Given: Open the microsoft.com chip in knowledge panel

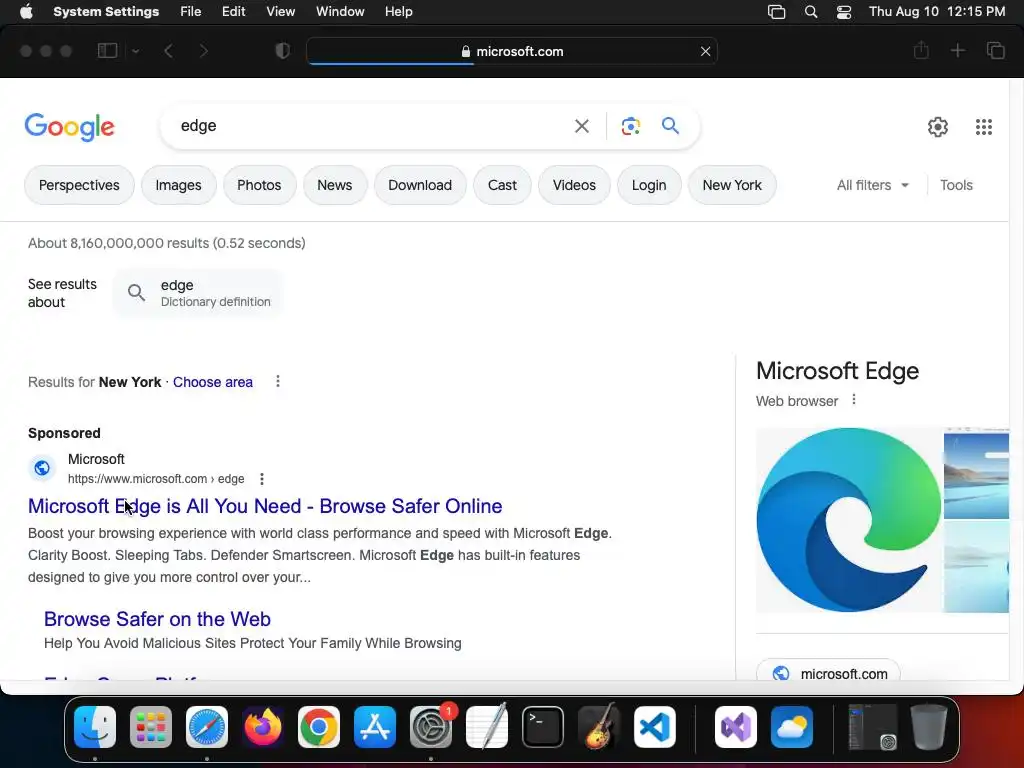Looking at the screenshot, I should [x=828, y=671].
